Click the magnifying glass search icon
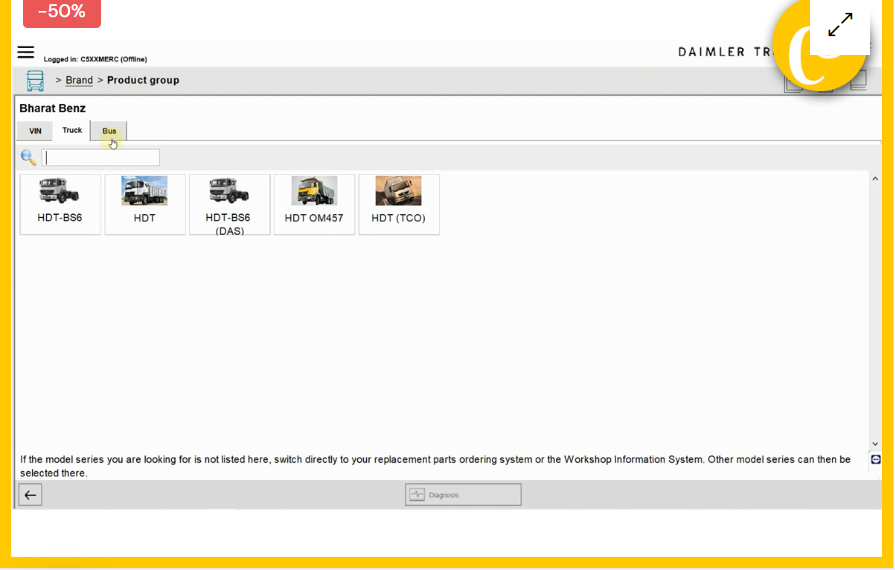895x570 pixels. point(28,158)
